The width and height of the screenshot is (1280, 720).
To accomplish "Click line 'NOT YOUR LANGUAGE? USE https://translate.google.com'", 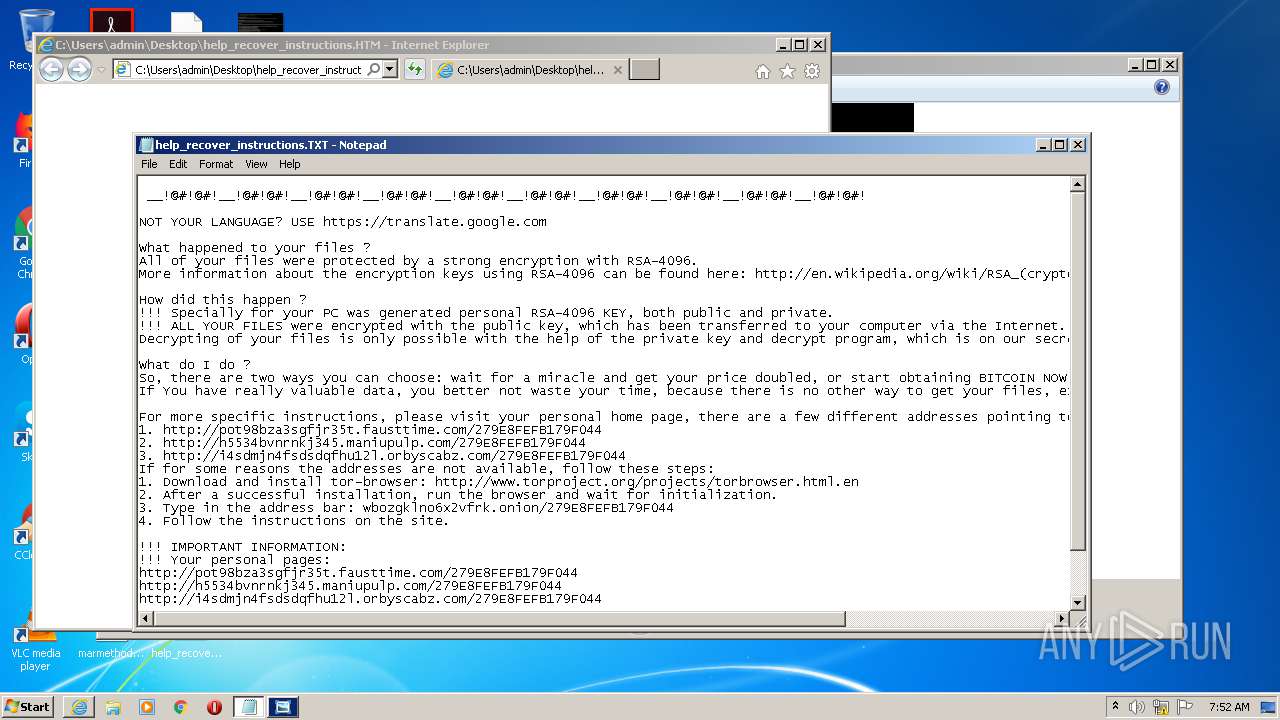I will (343, 222).
